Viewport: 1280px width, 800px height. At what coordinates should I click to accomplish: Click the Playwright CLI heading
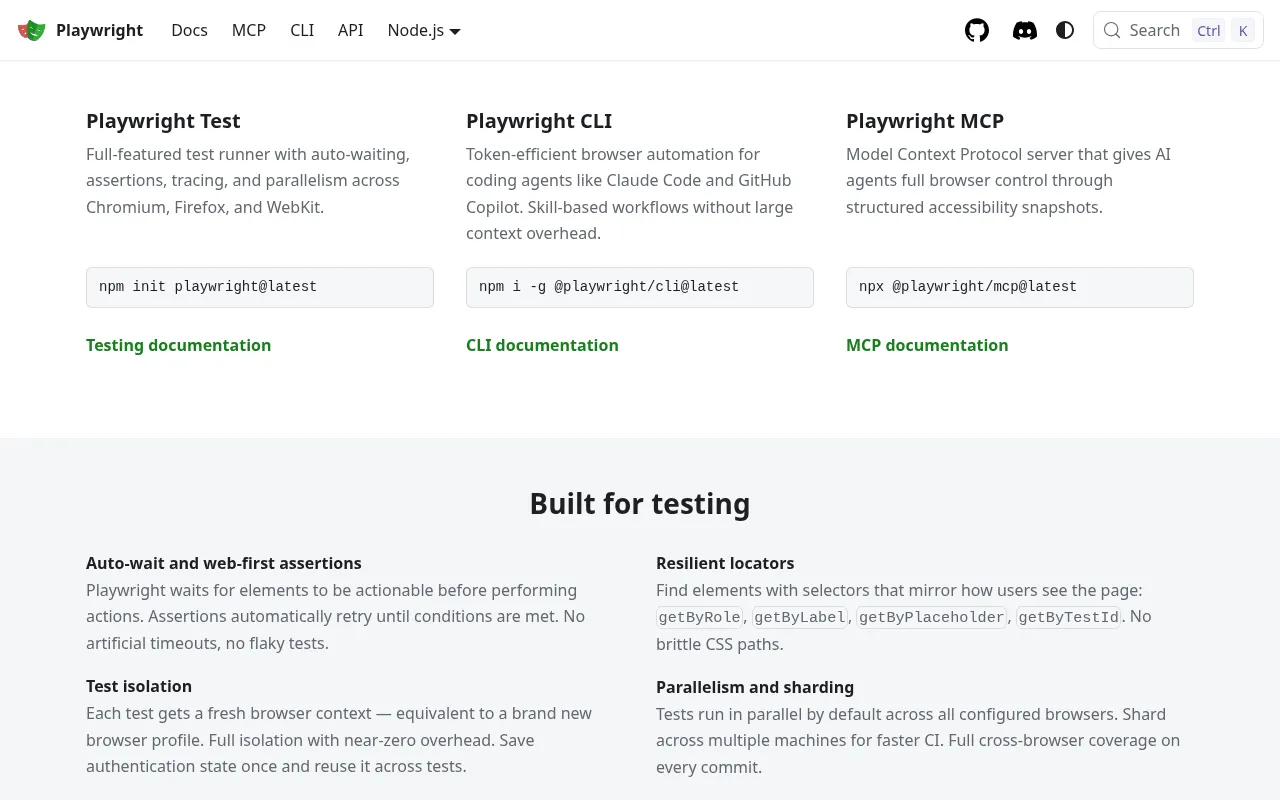[539, 121]
